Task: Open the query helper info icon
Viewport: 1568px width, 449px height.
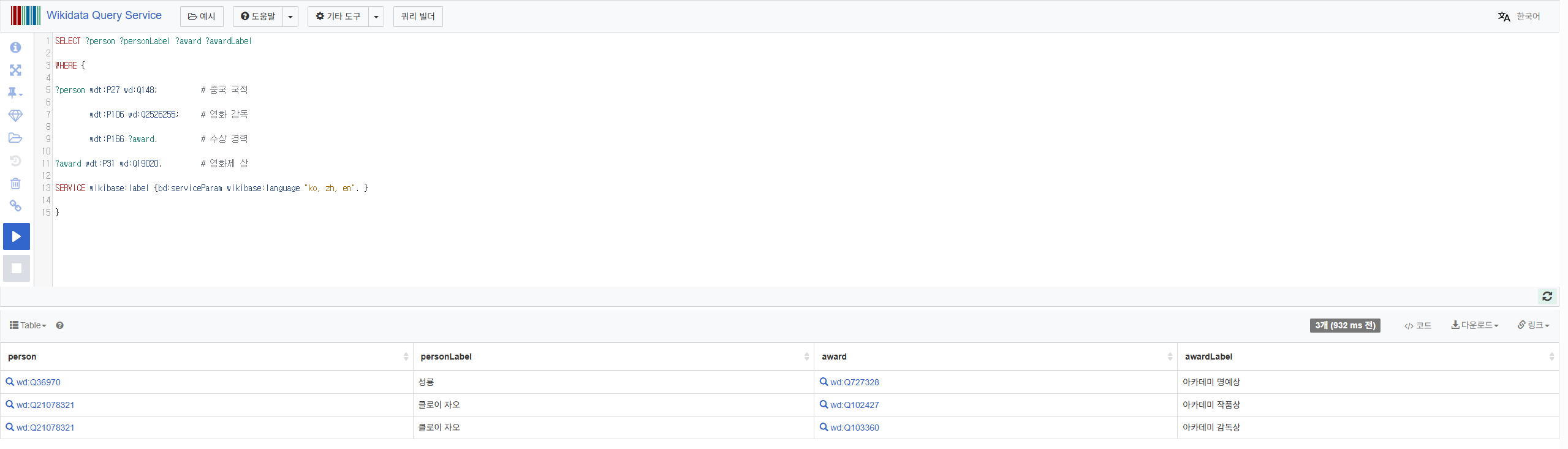Action: 15,48
